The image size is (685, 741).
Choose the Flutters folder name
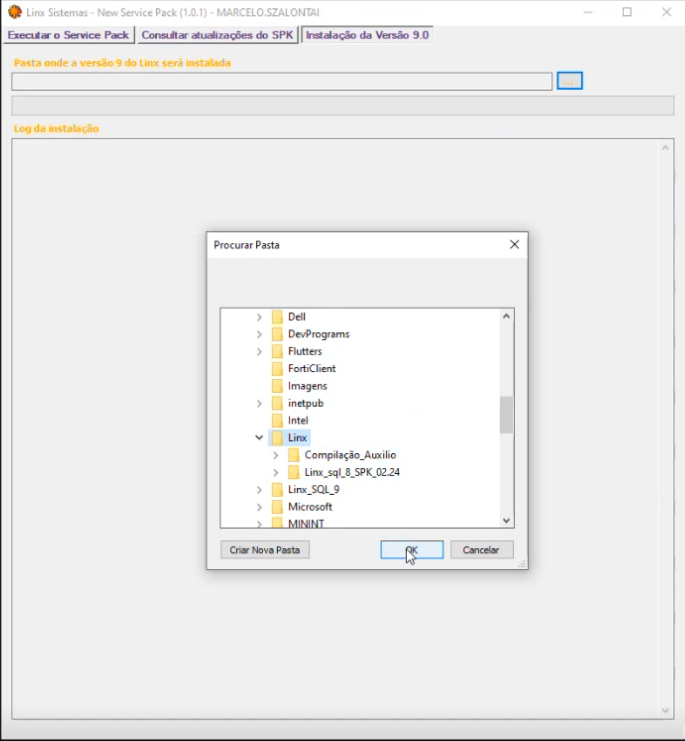305,351
